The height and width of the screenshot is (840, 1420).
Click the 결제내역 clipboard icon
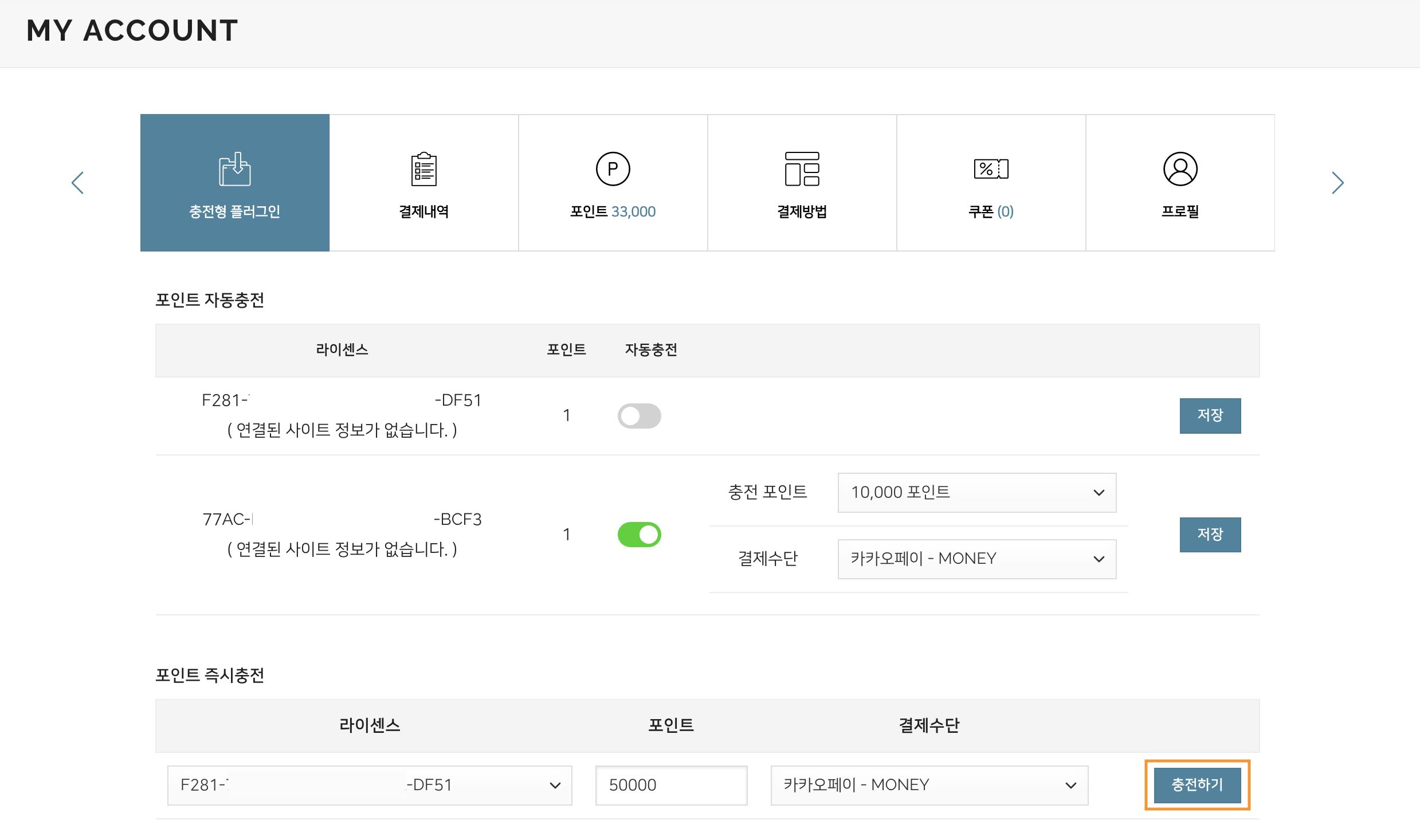point(424,169)
